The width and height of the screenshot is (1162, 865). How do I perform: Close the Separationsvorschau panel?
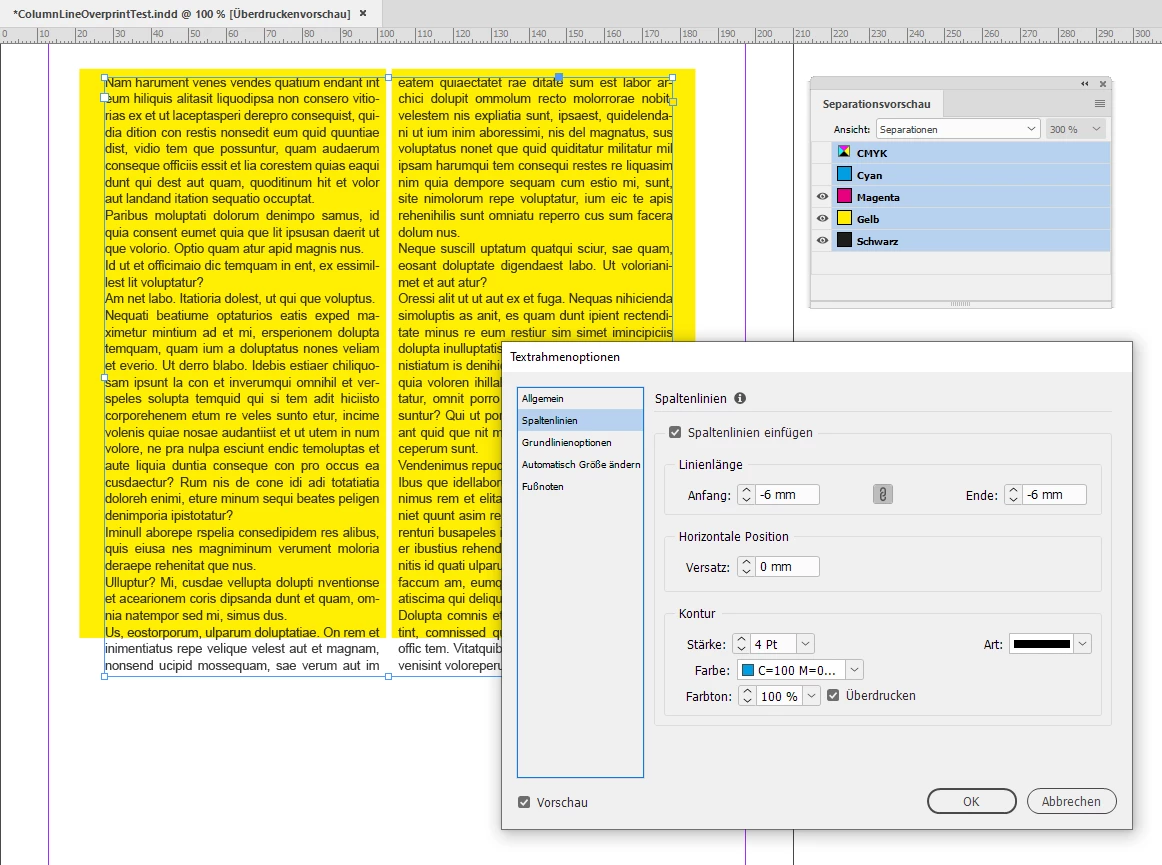point(1103,84)
